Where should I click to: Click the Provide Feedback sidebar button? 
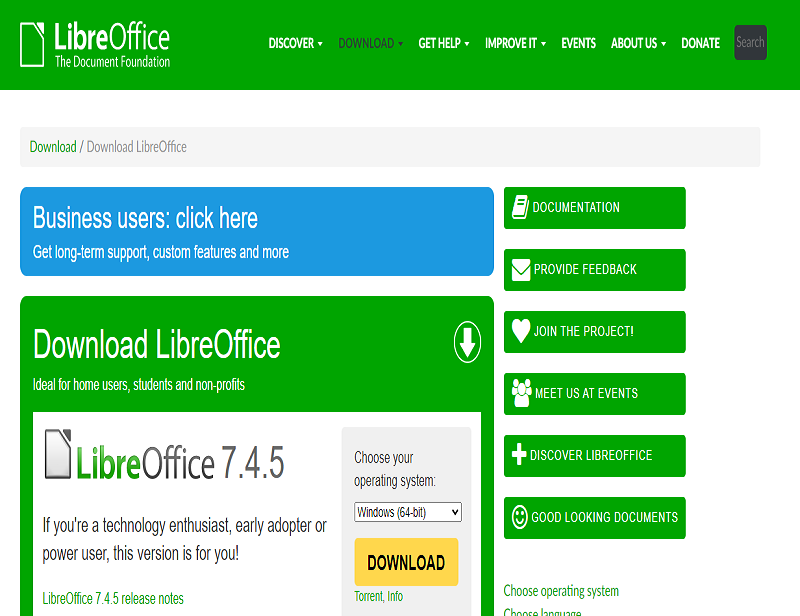pyautogui.click(x=594, y=270)
